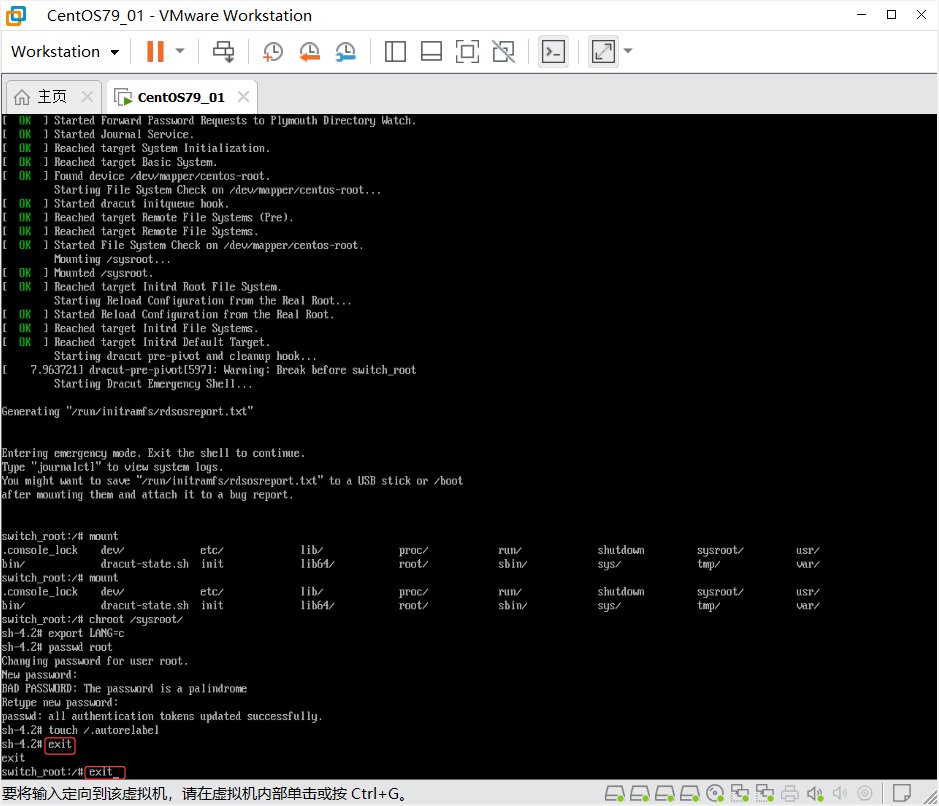Click 'all authentication tokens updated successfully' line
This screenshot has width=939, height=806.
point(162,717)
